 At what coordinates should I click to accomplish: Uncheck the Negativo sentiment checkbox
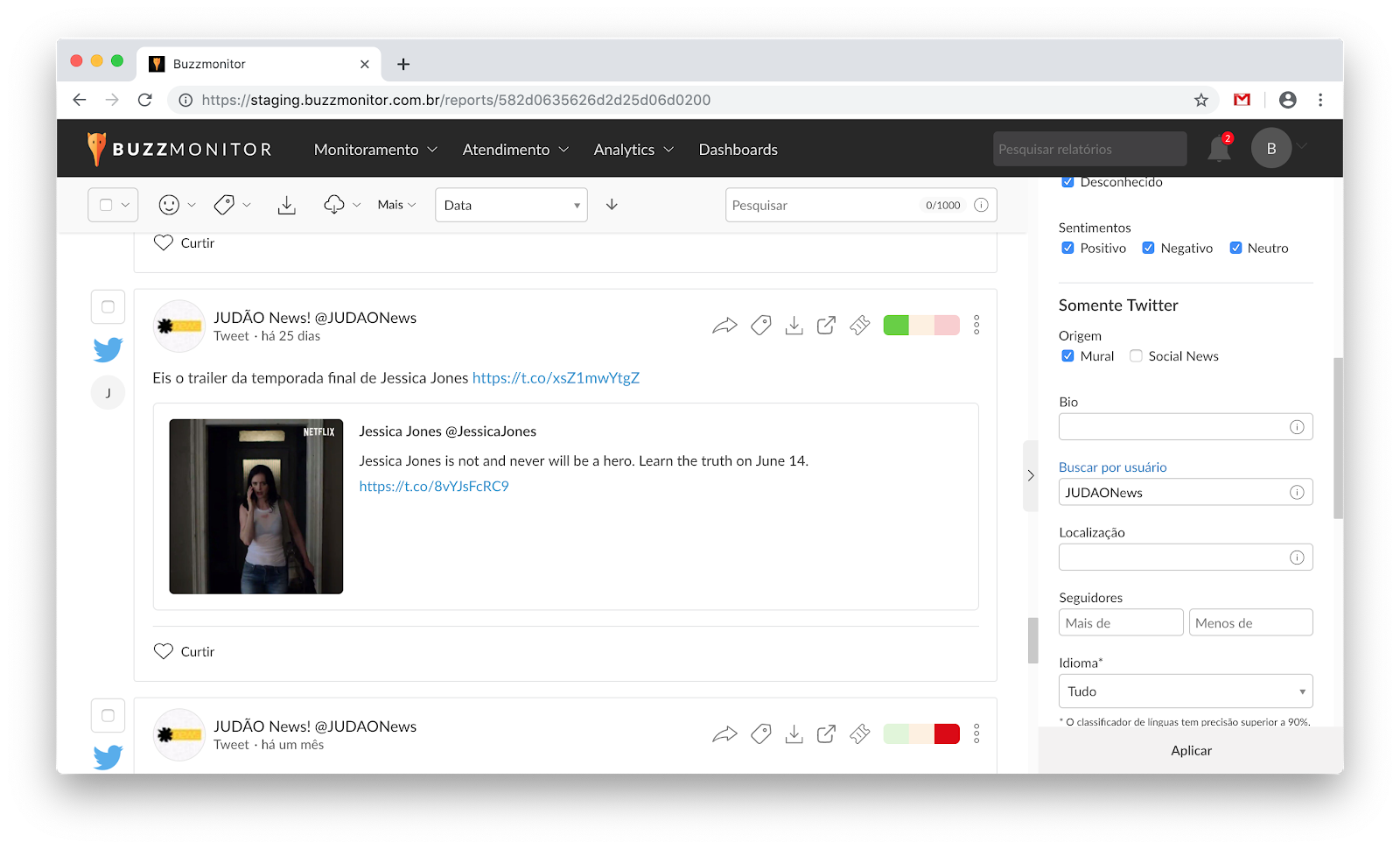1148,249
